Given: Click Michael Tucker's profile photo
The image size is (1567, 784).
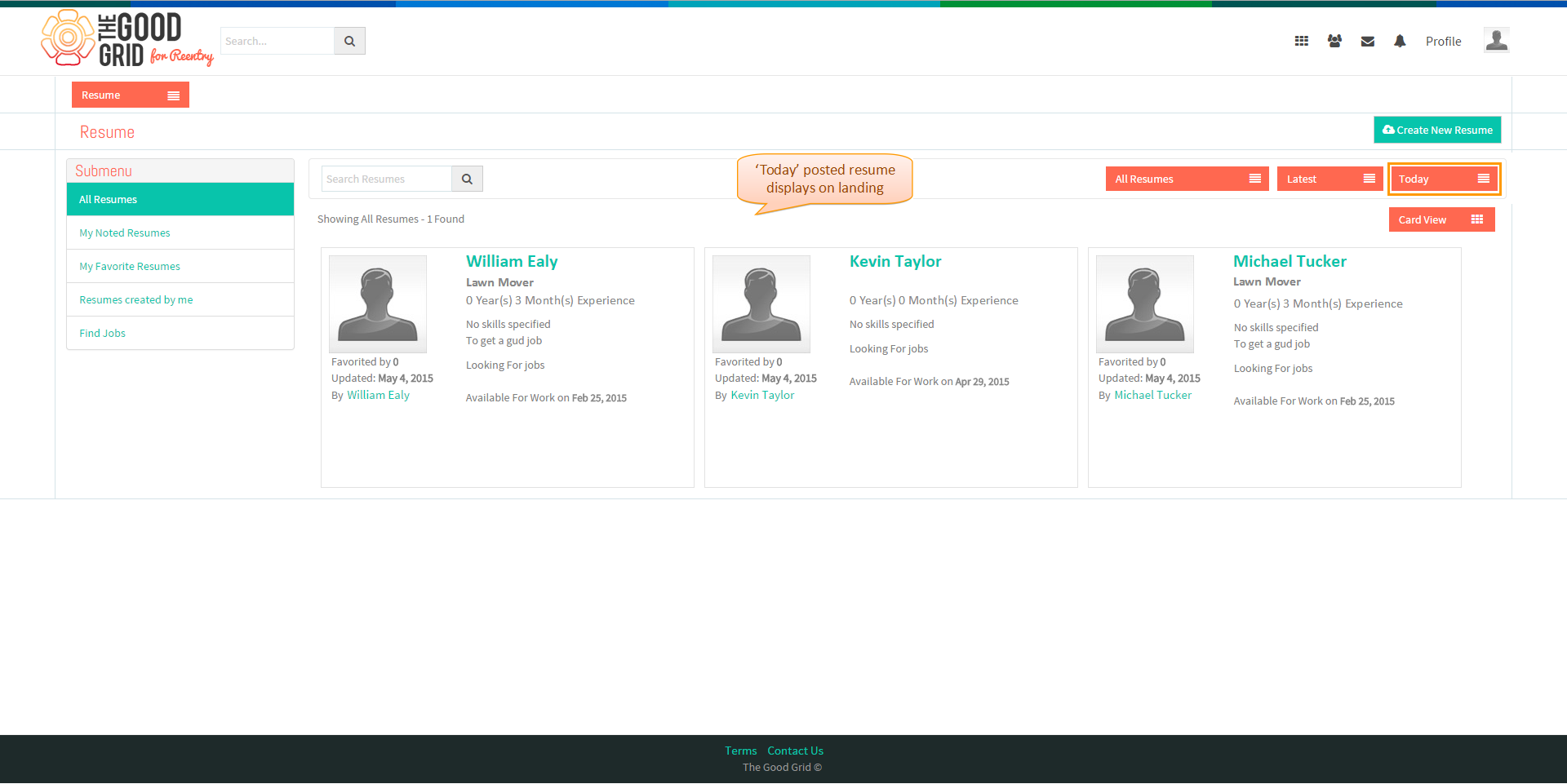Looking at the screenshot, I should tap(1145, 303).
